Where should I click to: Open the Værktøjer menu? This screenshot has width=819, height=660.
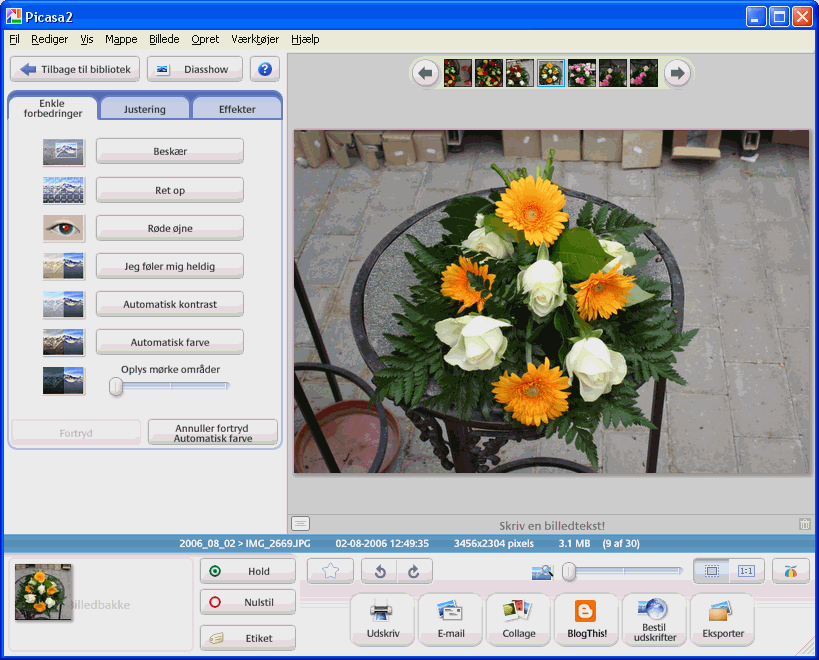pyautogui.click(x=255, y=39)
